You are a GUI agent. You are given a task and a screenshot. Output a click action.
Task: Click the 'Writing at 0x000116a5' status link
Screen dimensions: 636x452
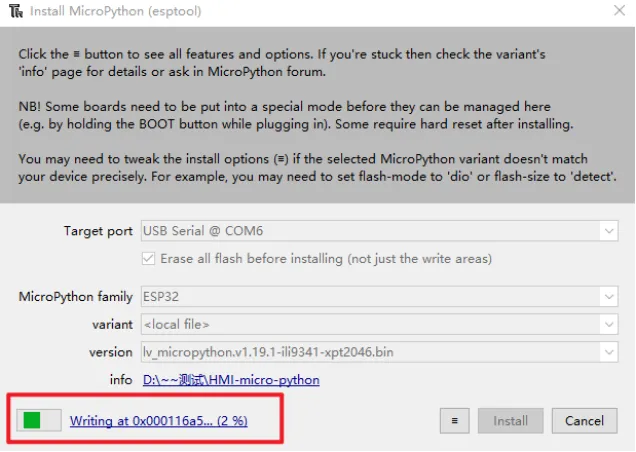[158, 421]
